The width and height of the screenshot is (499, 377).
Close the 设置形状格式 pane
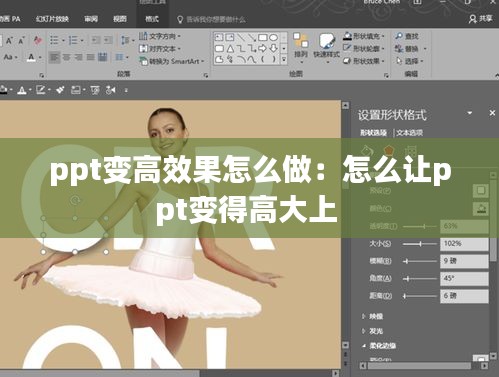pos(492,113)
